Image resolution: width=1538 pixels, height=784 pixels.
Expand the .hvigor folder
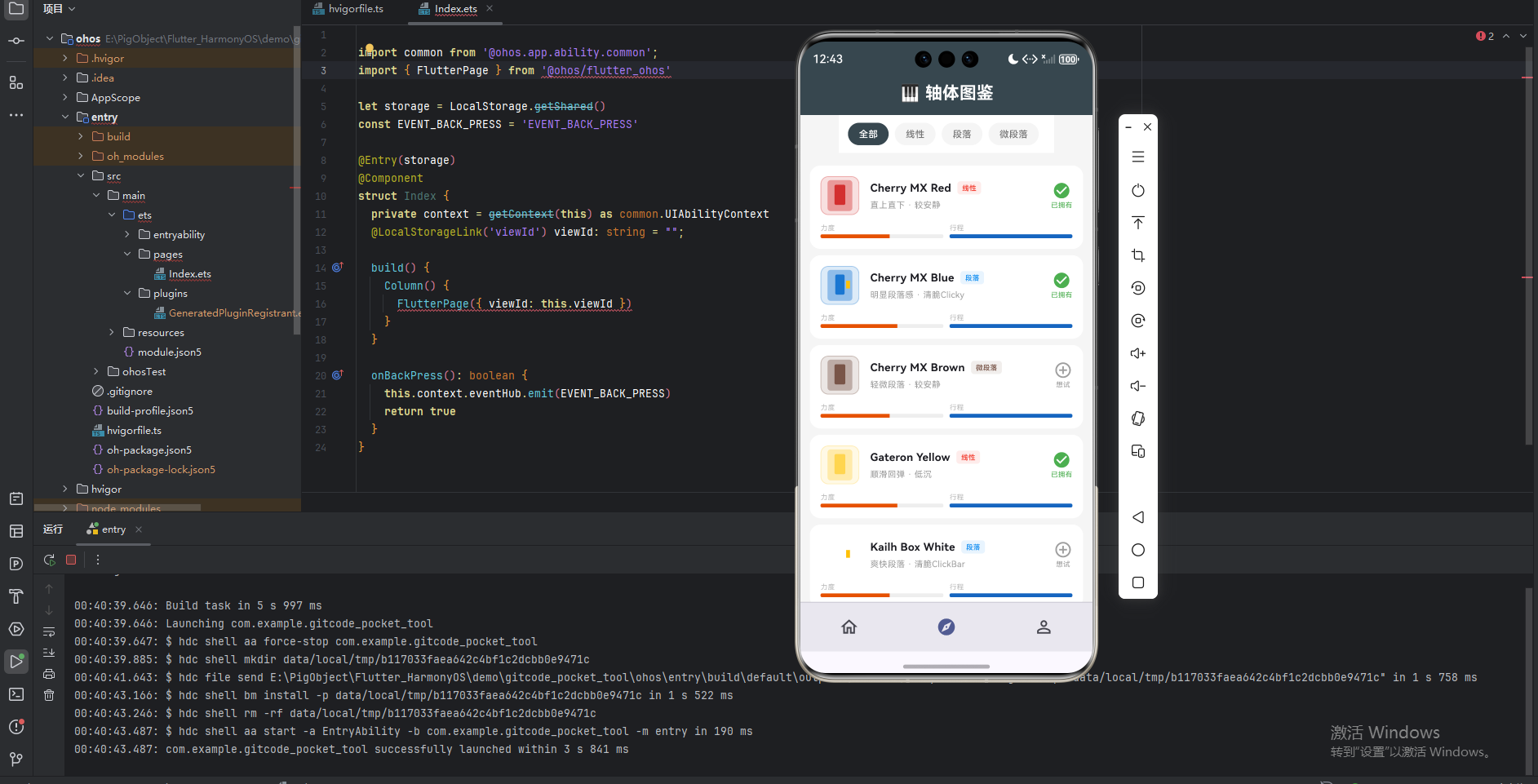point(65,58)
